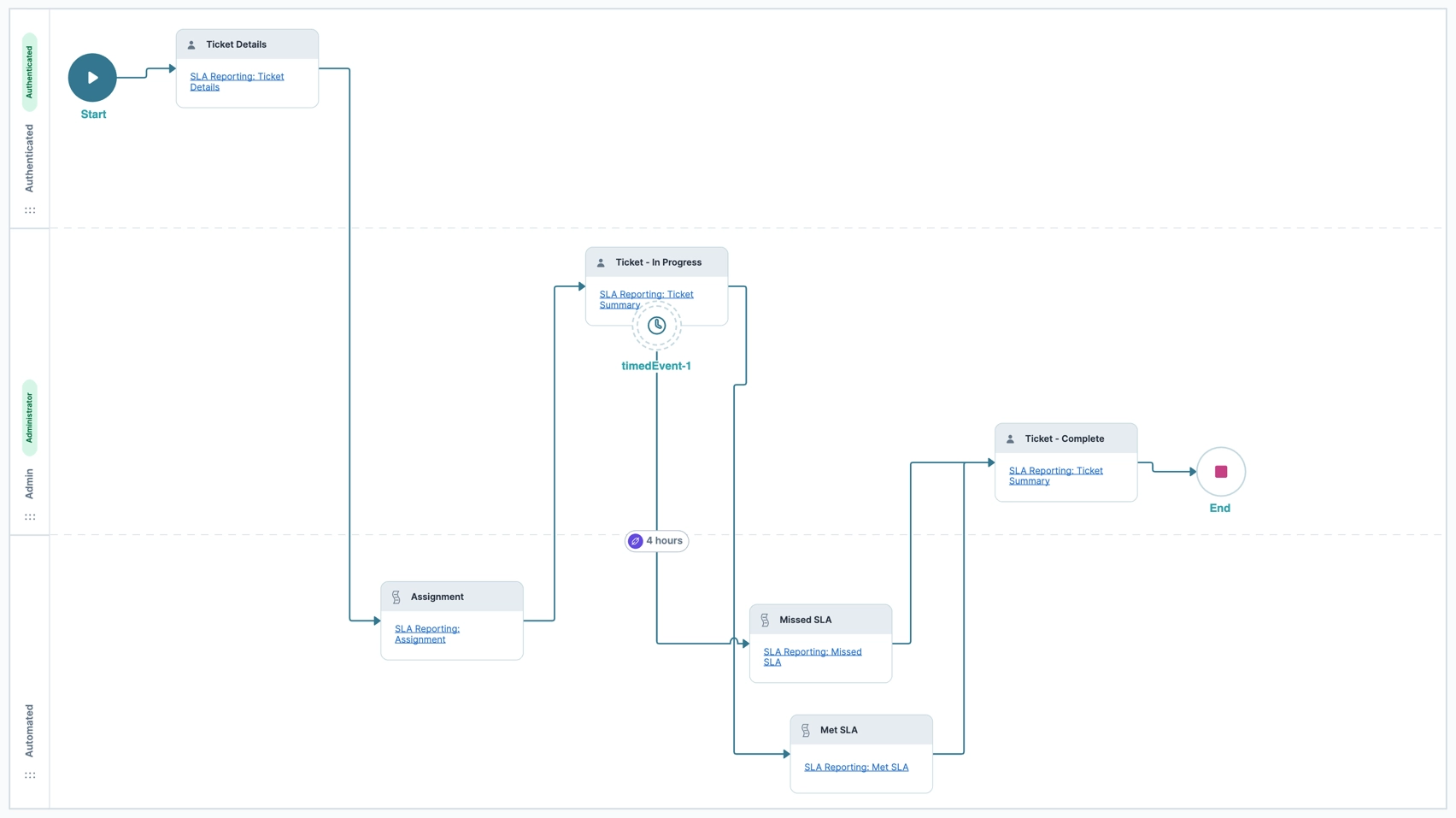Click the script icon on Met SLA node

point(806,730)
